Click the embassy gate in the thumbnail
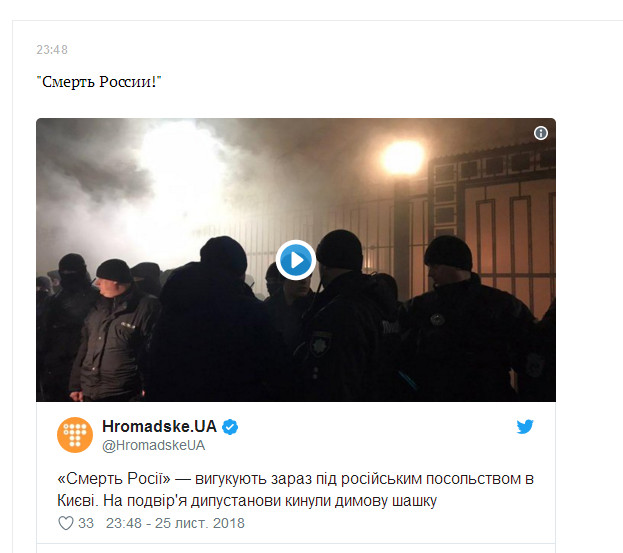 (x=493, y=222)
